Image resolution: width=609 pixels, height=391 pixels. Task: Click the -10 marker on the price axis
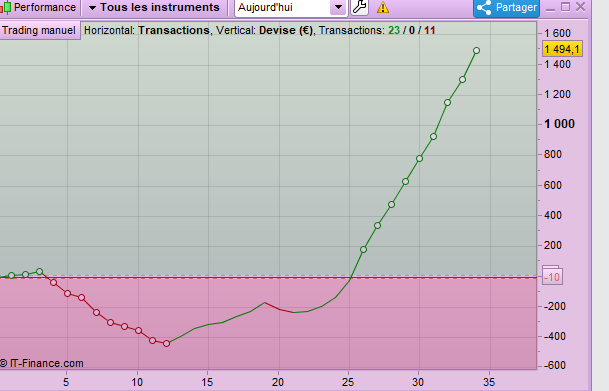click(x=552, y=277)
